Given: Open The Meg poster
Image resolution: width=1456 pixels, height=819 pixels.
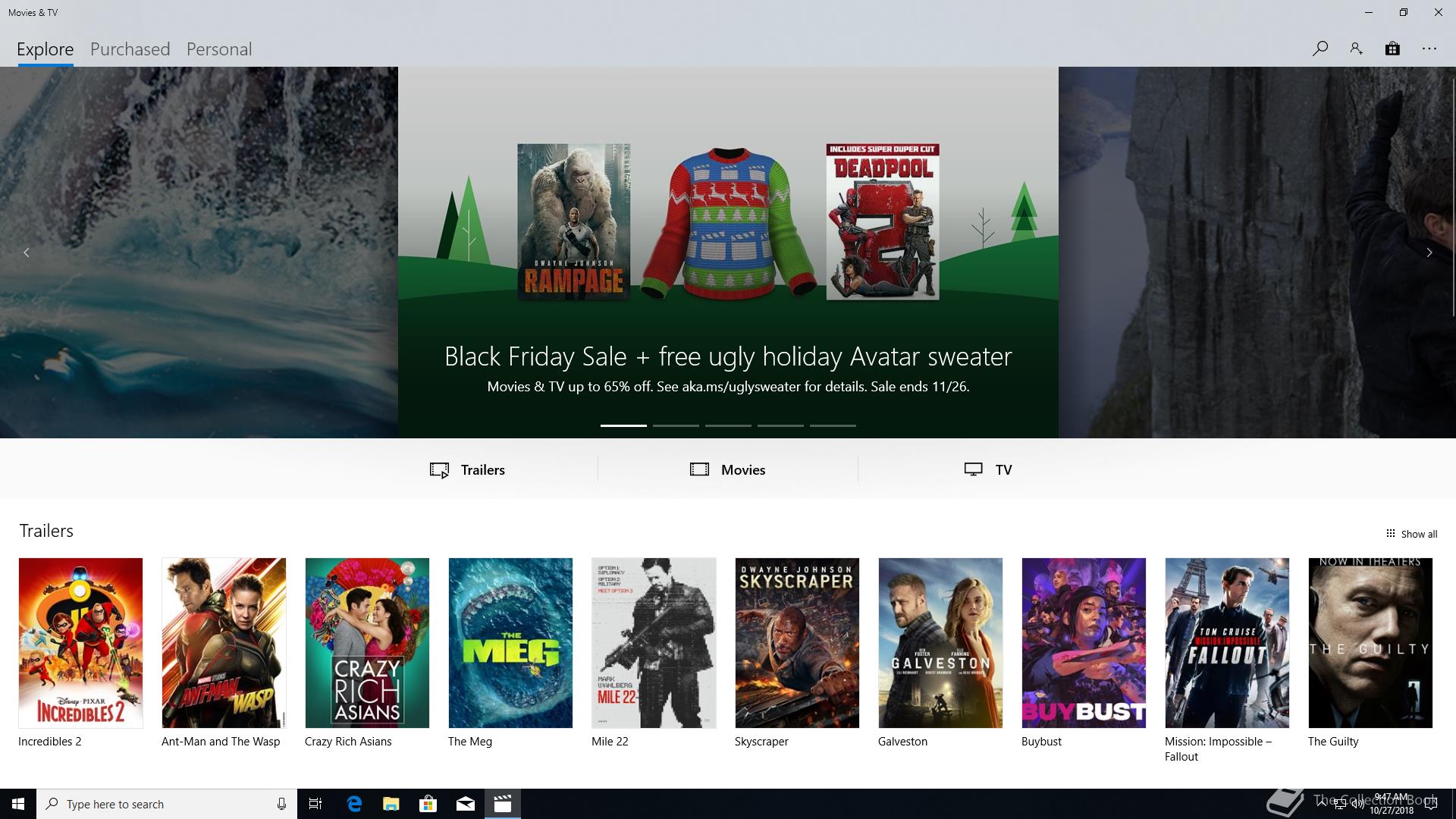Looking at the screenshot, I should tap(510, 643).
